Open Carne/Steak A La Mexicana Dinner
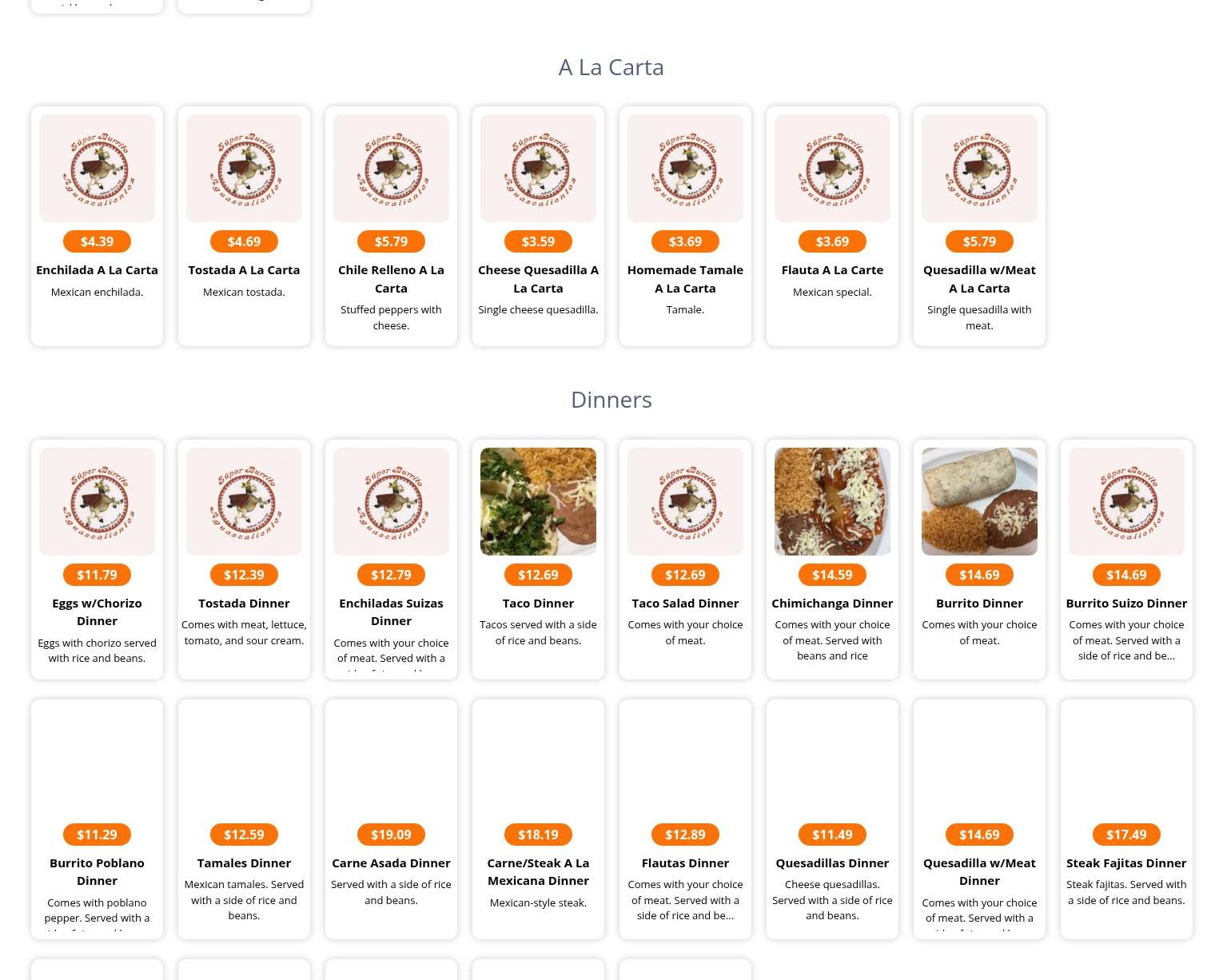This screenshot has width=1223, height=980. coord(538,872)
